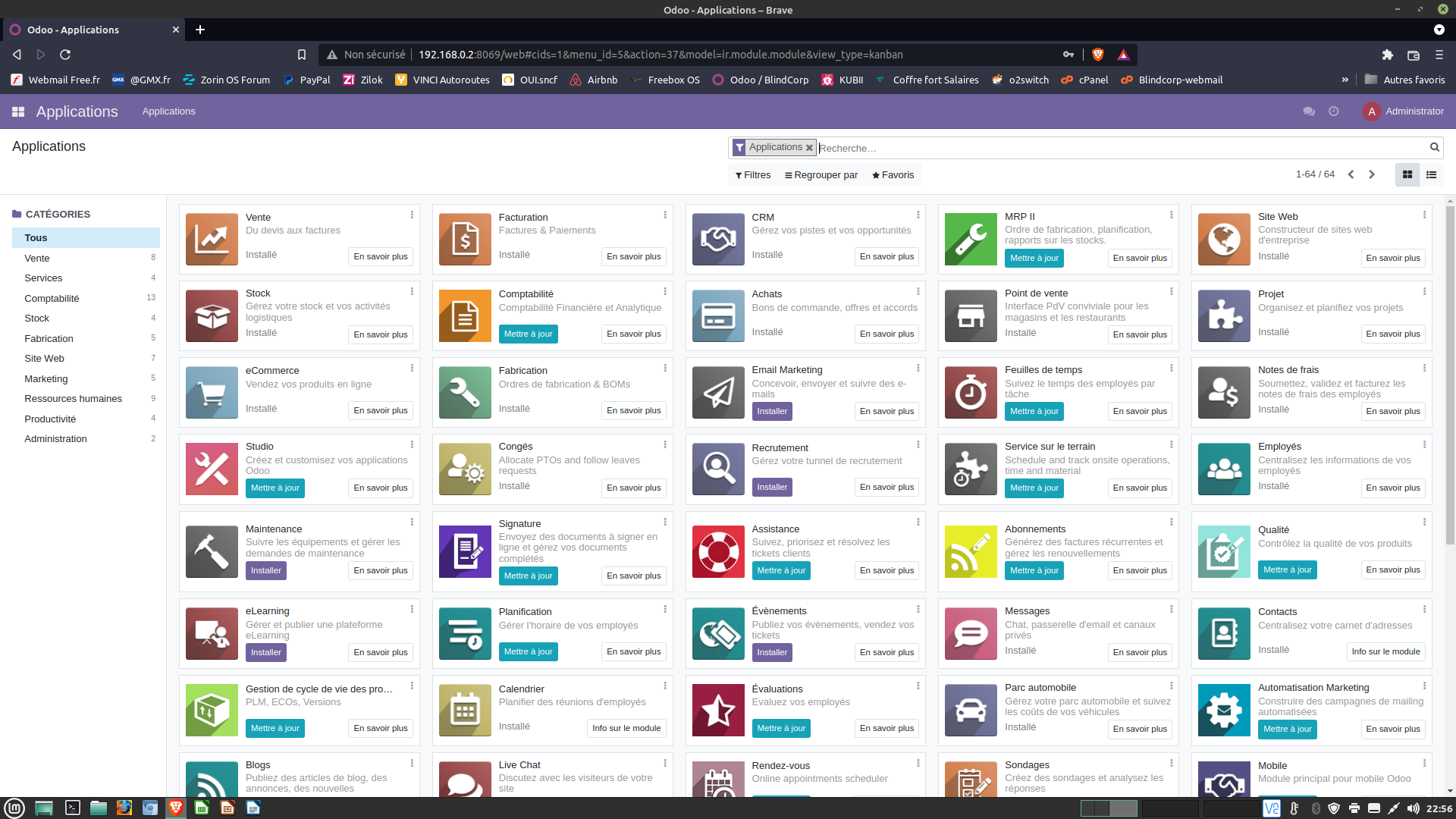Click the Studio app icon

click(x=212, y=469)
